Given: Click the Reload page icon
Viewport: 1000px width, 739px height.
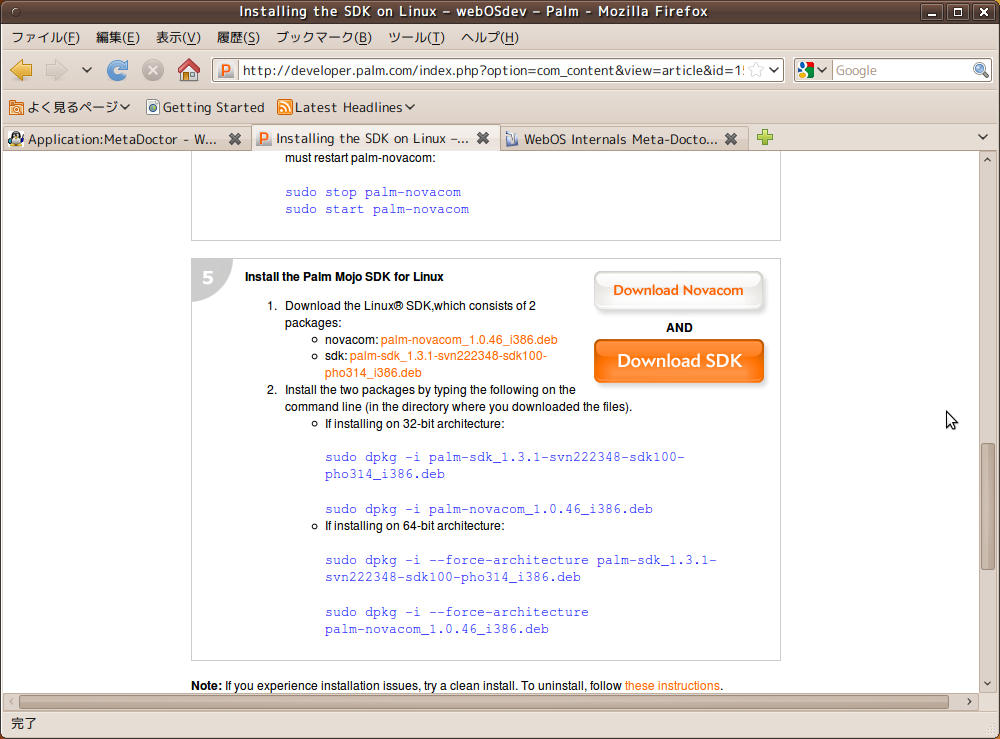Looking at the screenshot, I should coord(118,70).
